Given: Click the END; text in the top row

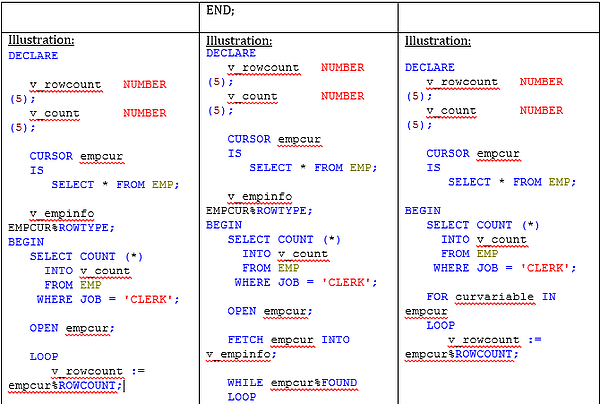Looking at the screenshot, I should (220, 11).
